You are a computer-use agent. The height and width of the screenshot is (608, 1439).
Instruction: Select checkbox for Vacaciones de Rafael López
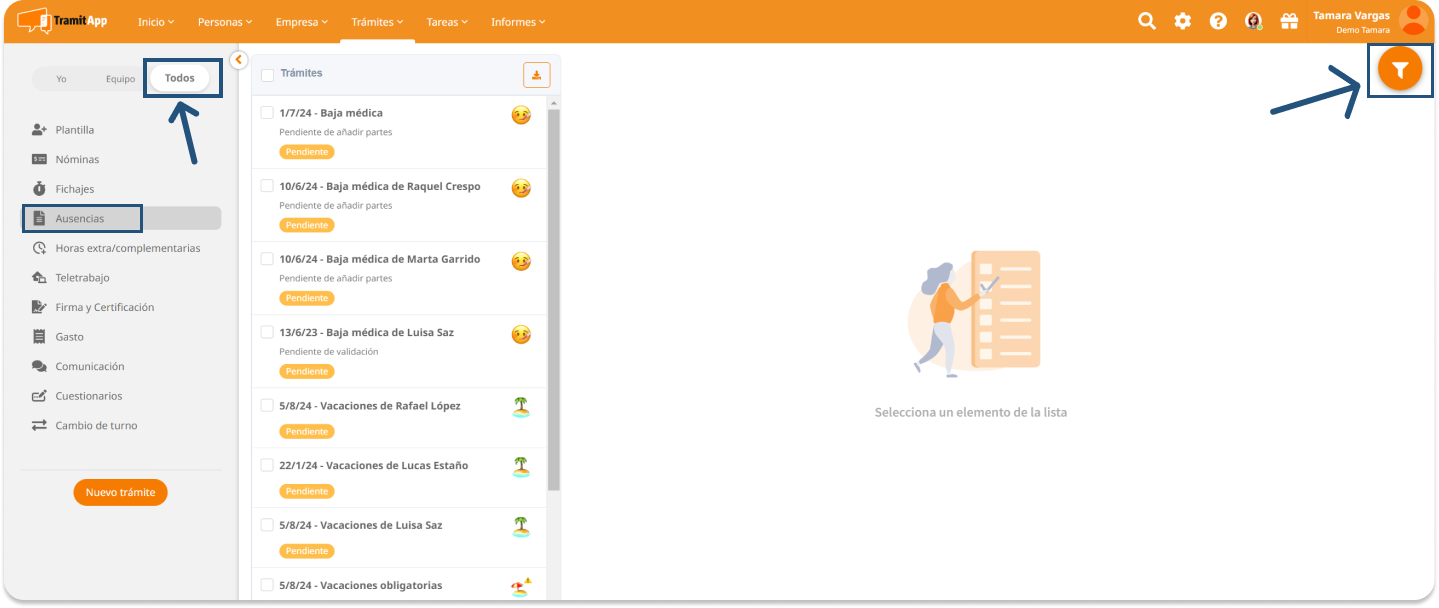pos(267,405)
